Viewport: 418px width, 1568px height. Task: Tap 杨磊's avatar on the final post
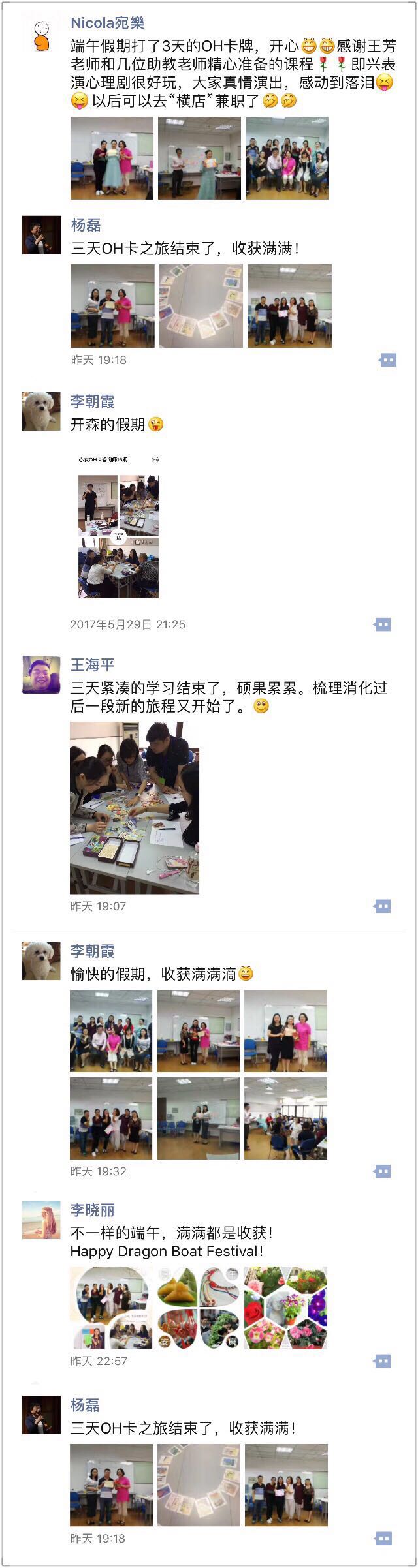(x=41, y=1415)
